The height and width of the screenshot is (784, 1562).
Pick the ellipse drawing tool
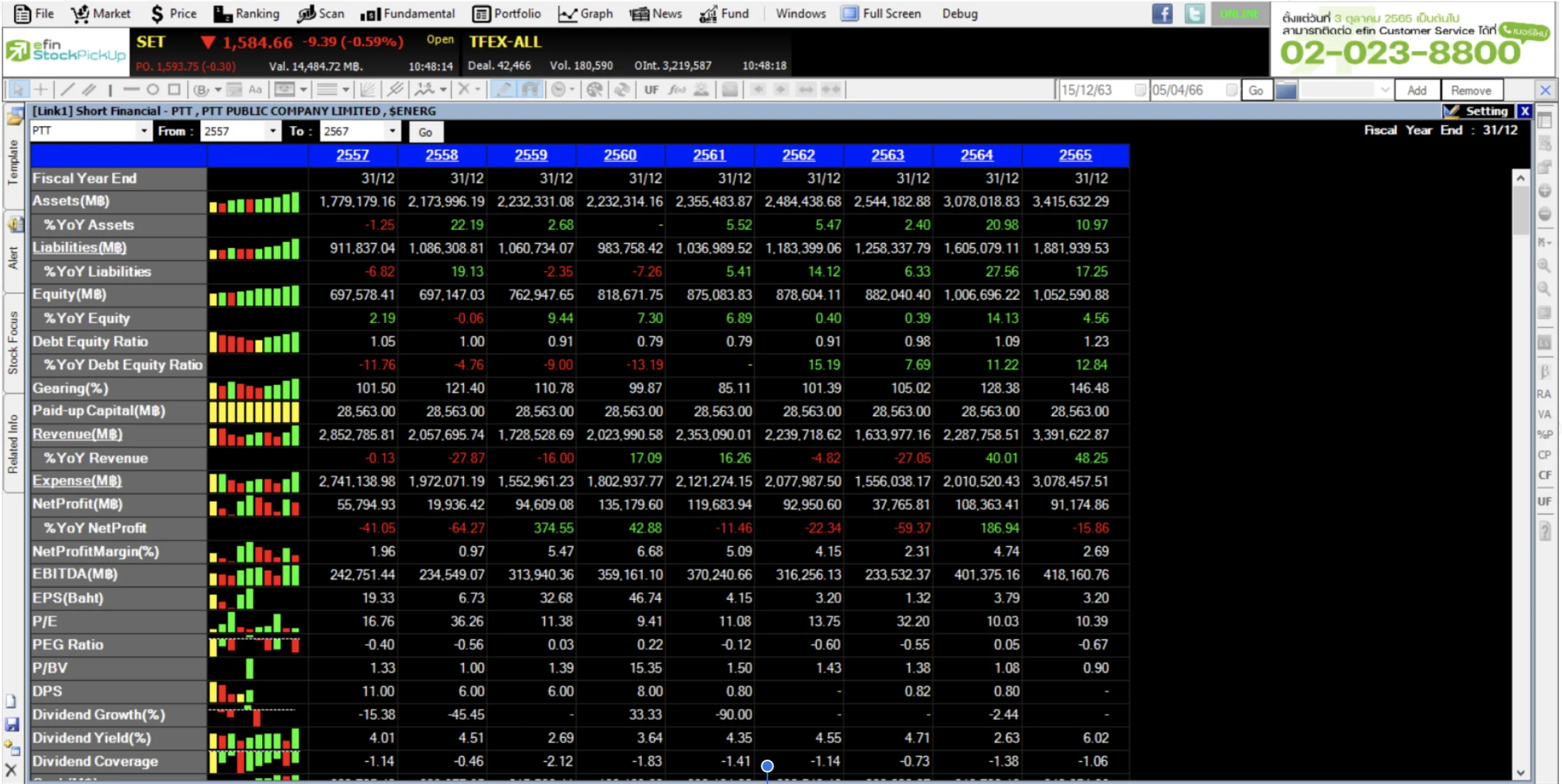tap(153, 90)
